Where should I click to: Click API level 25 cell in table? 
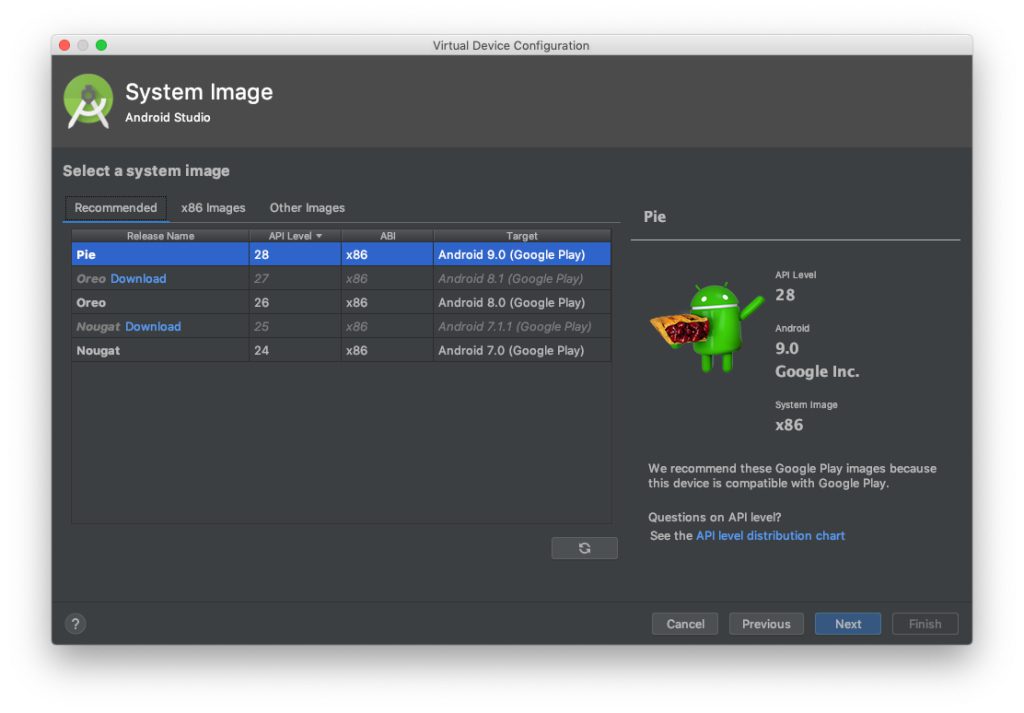tap(295, 326)
